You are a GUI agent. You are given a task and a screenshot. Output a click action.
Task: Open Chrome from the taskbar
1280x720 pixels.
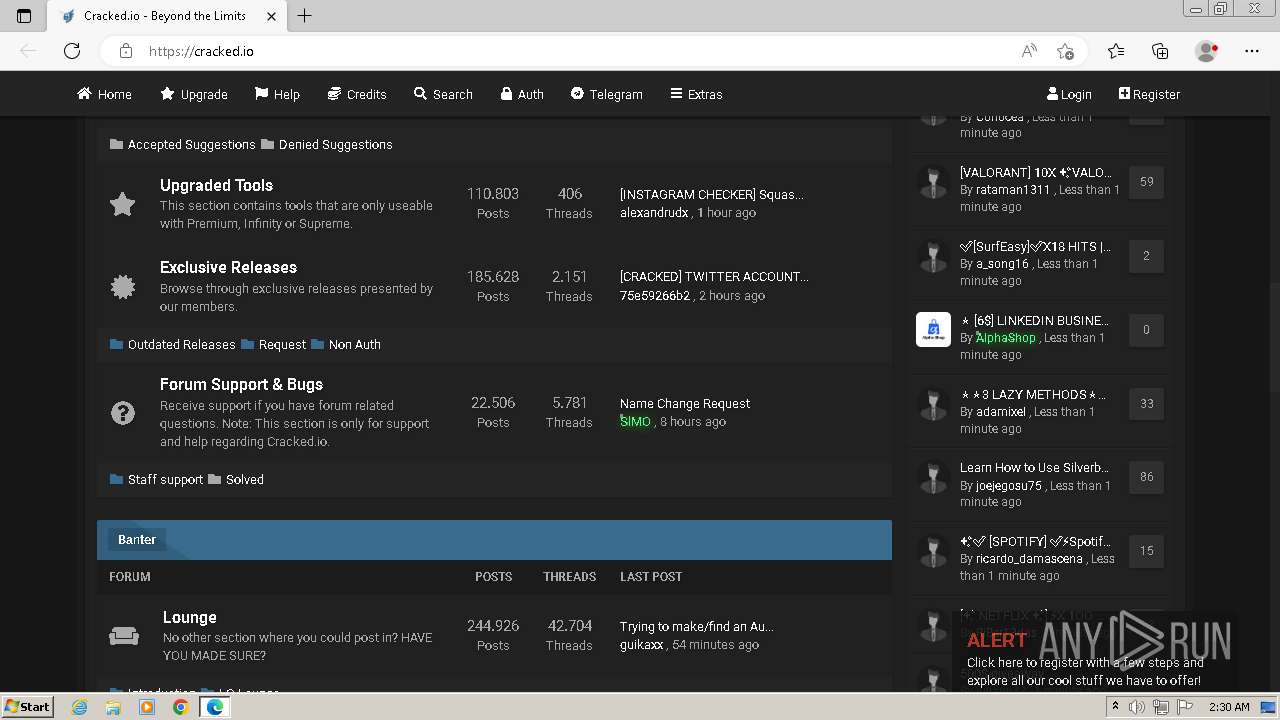point(180,707)
